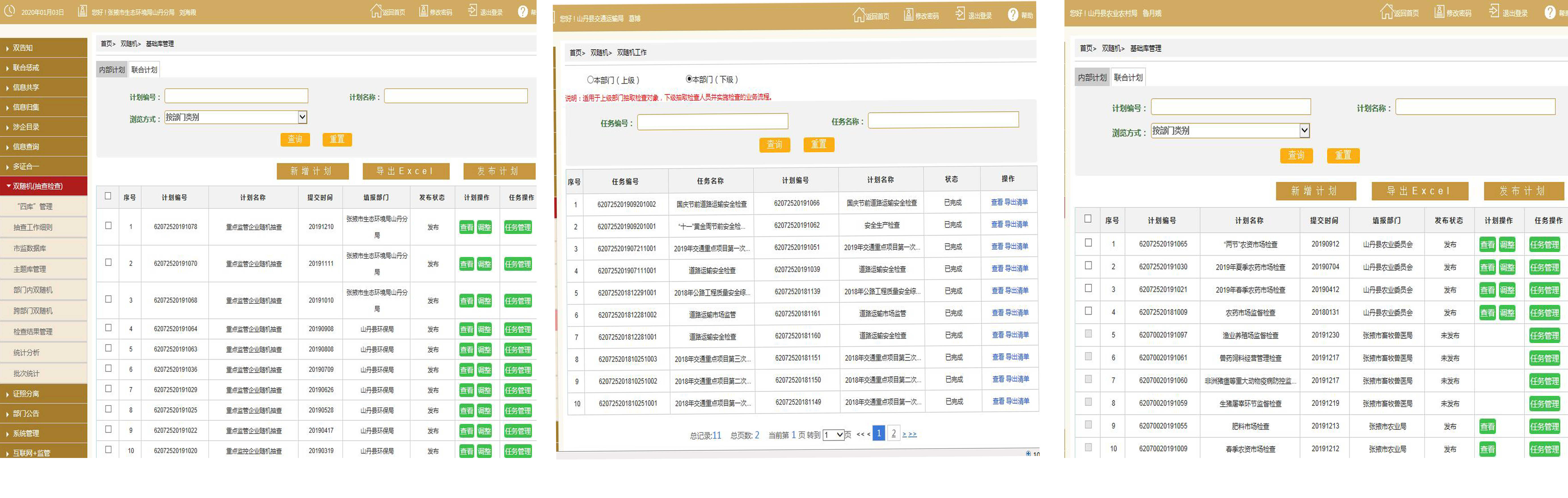Open "四库"管理 sidebar item
Screen dimensions: 1568x498
[44, 206]
